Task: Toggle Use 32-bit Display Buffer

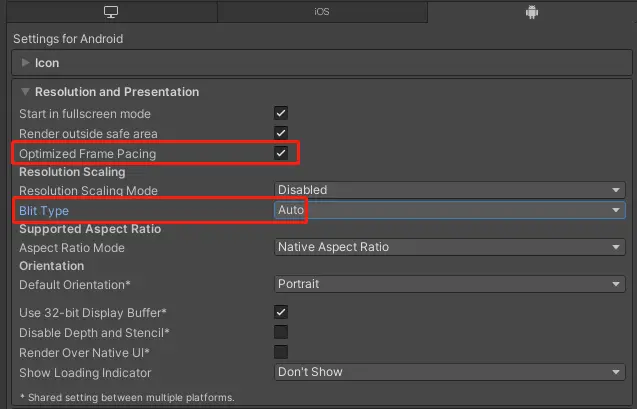Action: coord(281,313)
